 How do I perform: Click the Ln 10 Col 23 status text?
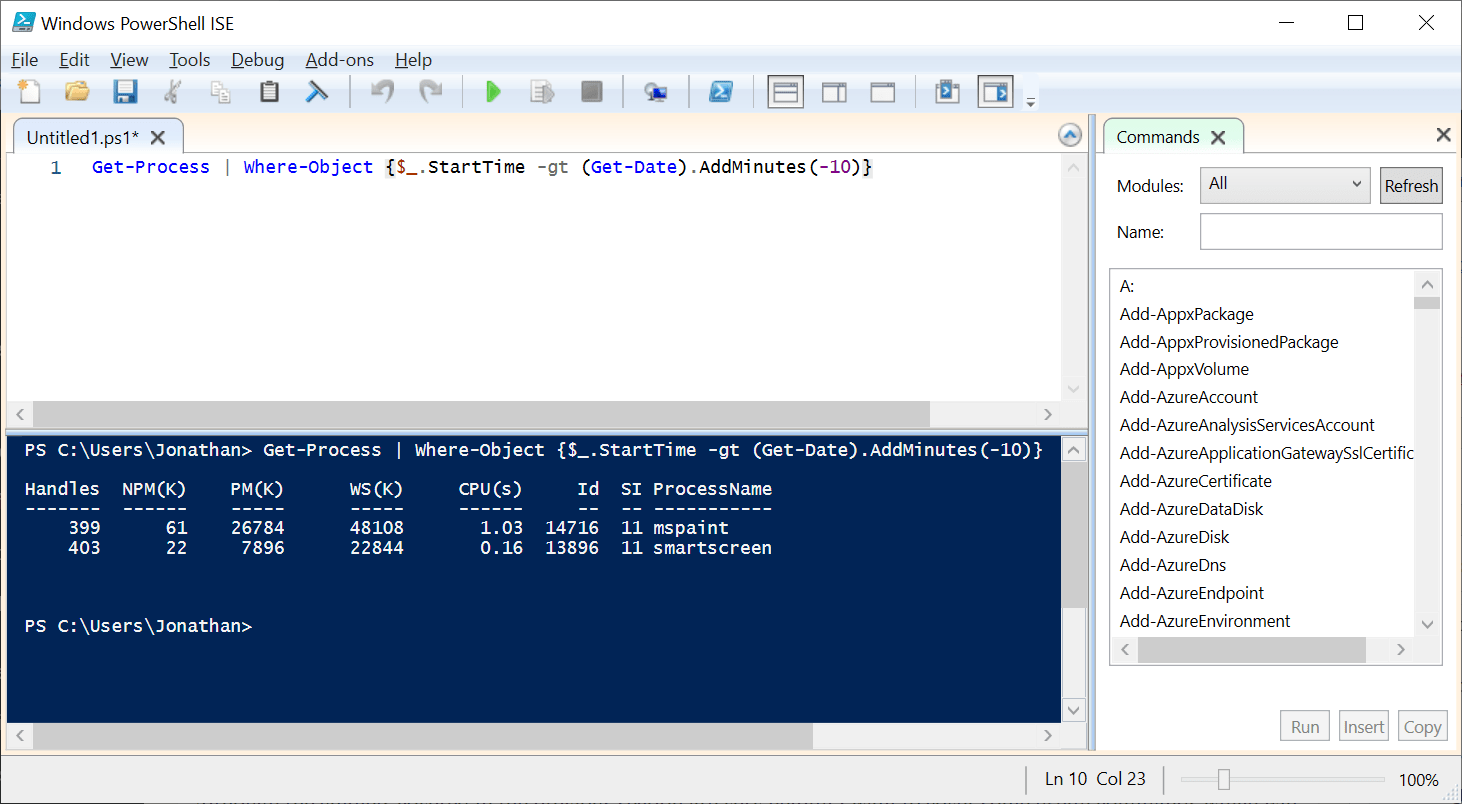tap(1095, 779)
